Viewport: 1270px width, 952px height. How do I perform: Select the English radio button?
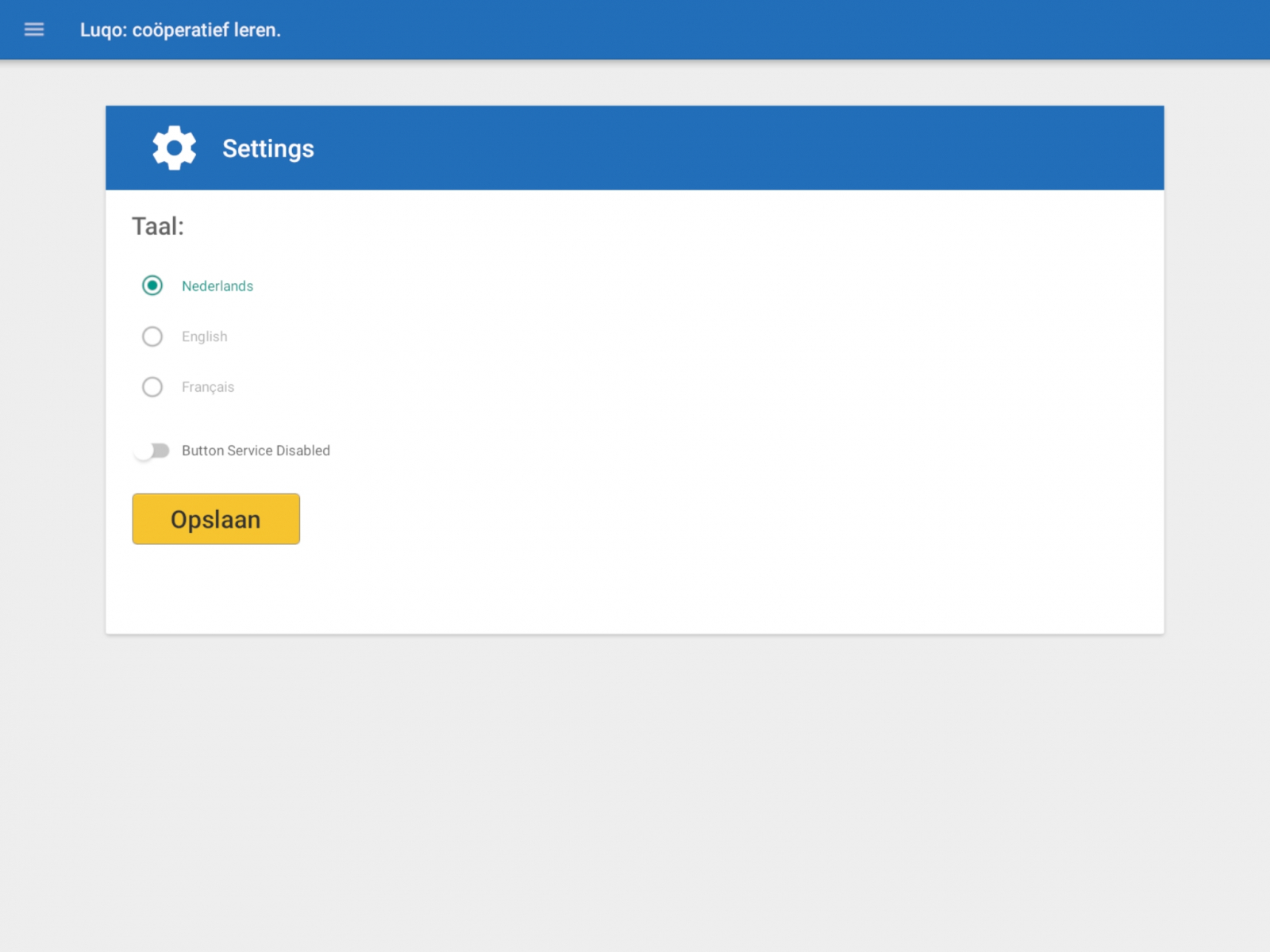pos(152,336)
